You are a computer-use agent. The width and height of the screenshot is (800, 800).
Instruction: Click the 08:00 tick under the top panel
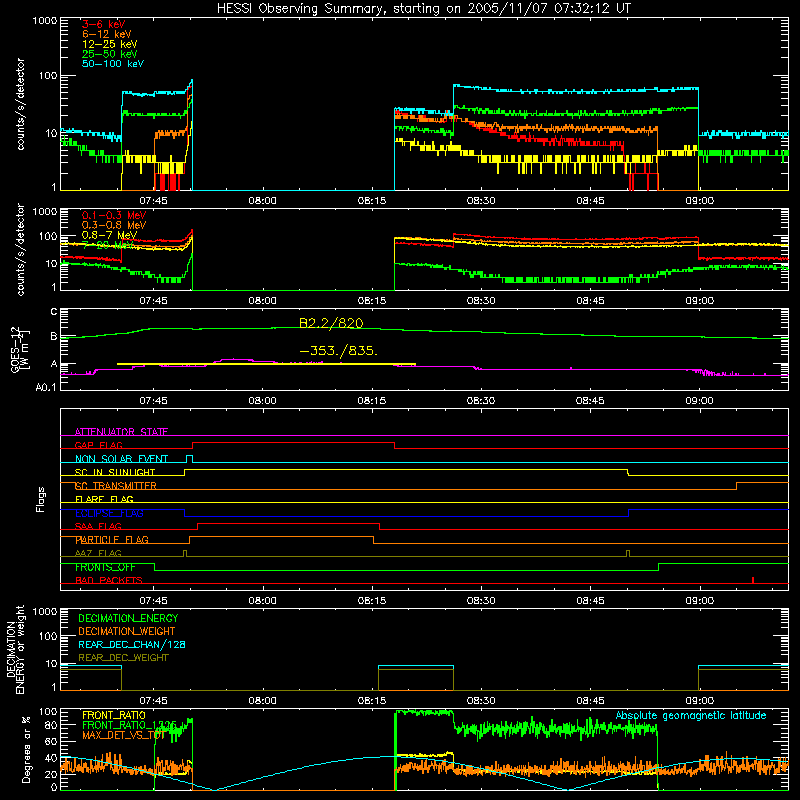pos(262,201)
